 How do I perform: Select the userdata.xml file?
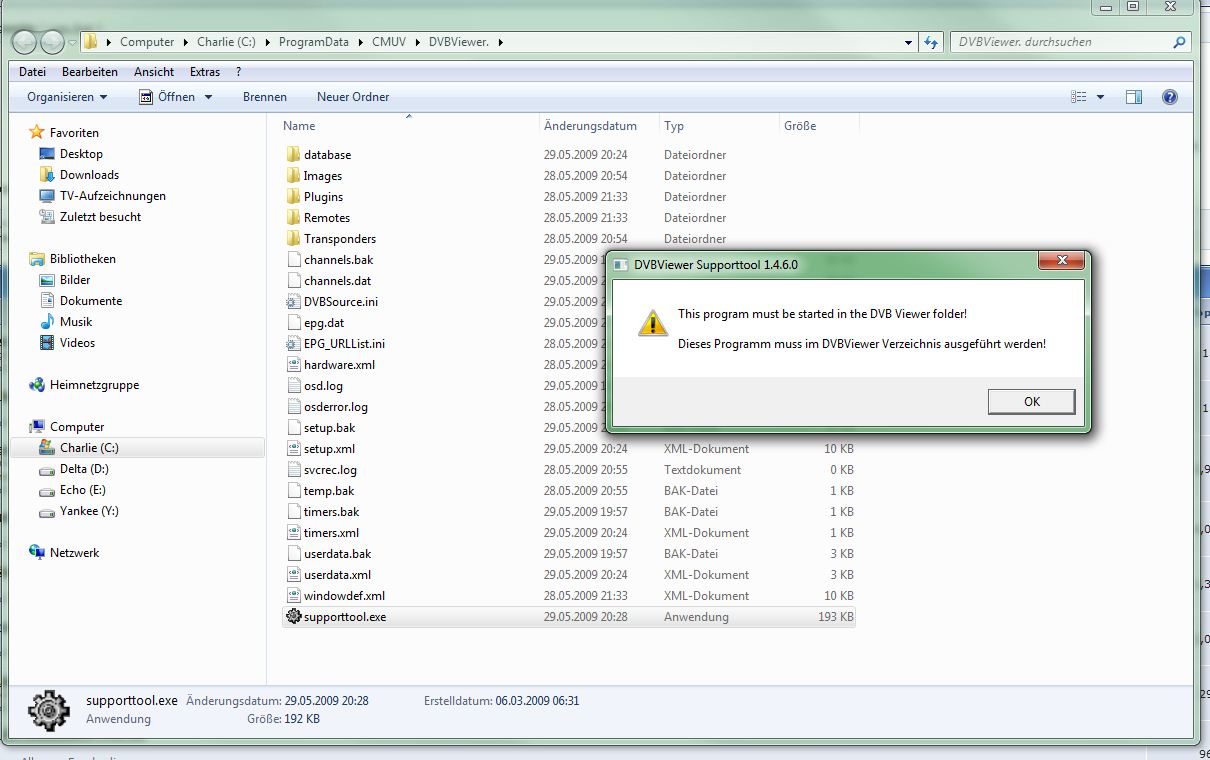(337, 575)
